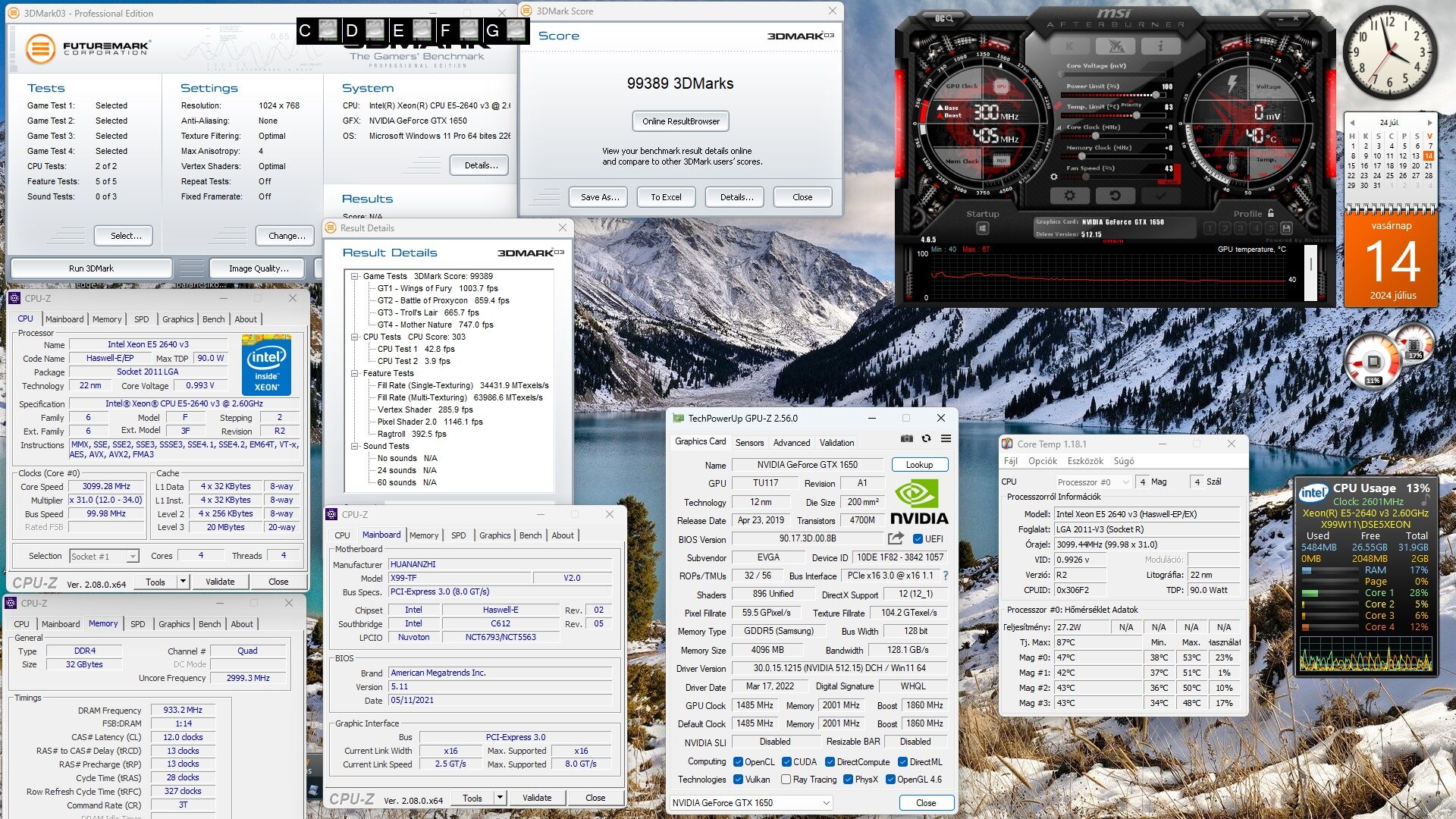Select SPD tab in CPU-Z Mainboard window
The image size is (1456, 819).
click(x=459, y=535)
